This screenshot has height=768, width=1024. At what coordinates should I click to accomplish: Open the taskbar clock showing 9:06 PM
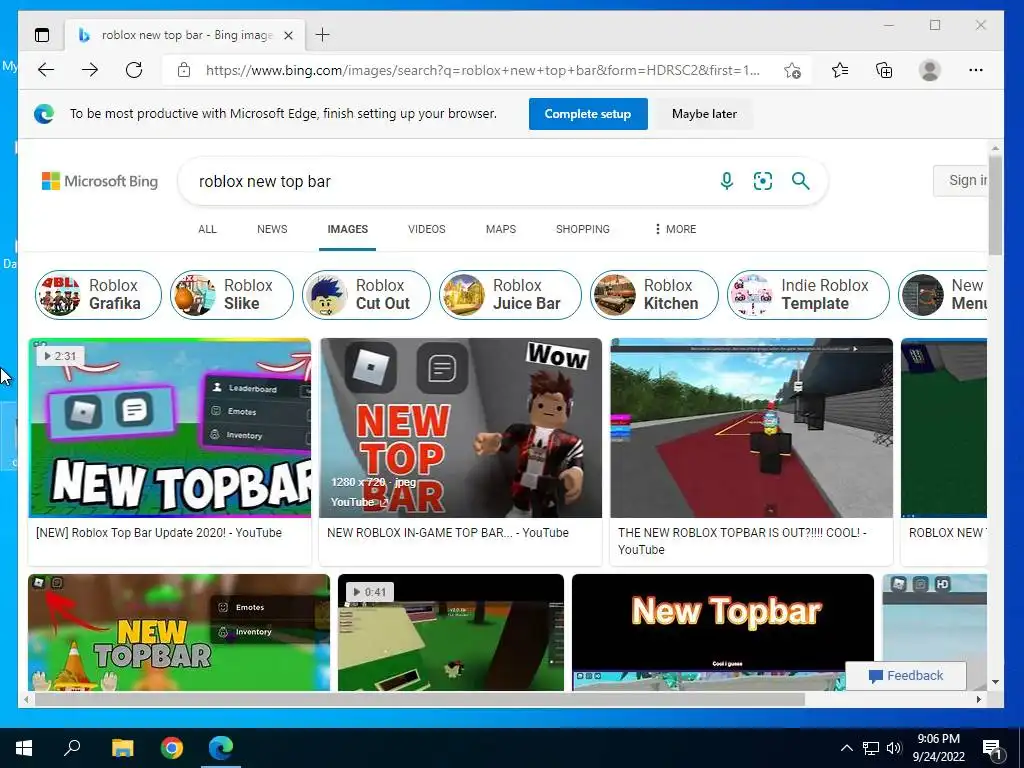tap(938, 748)
